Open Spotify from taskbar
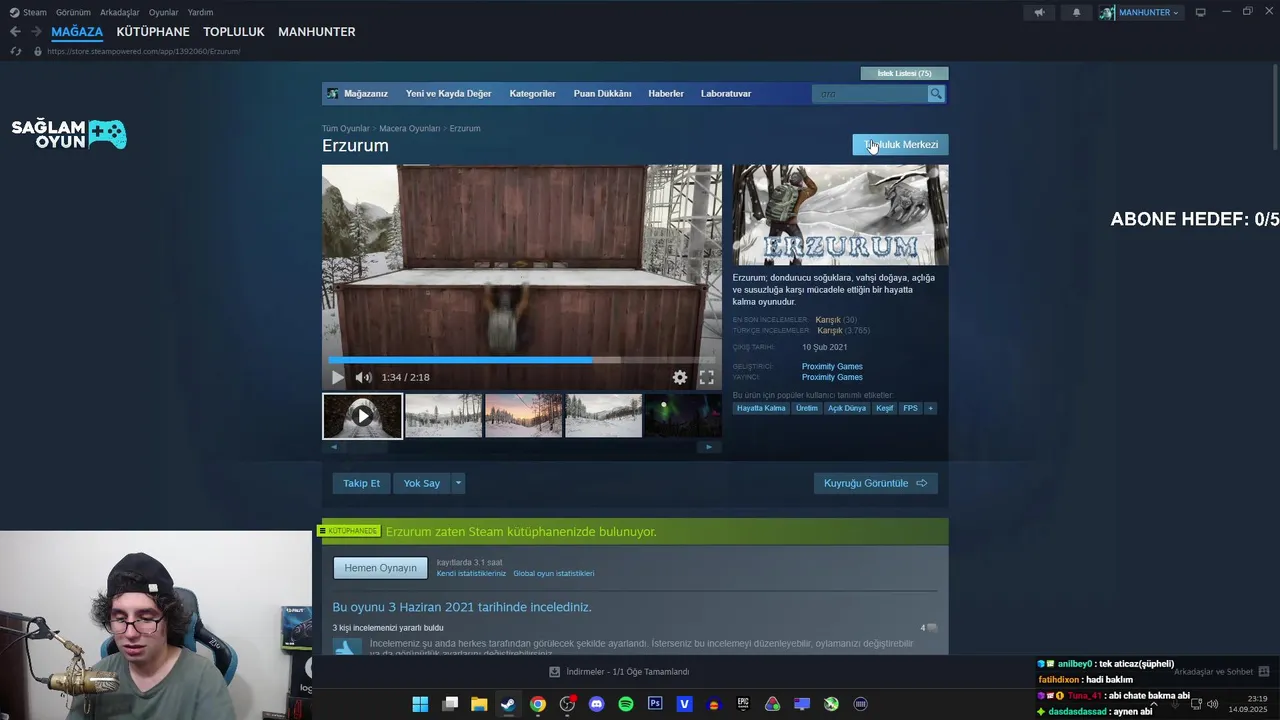The height and width of the screenshot is (720, 1280). tap(626, 704)
